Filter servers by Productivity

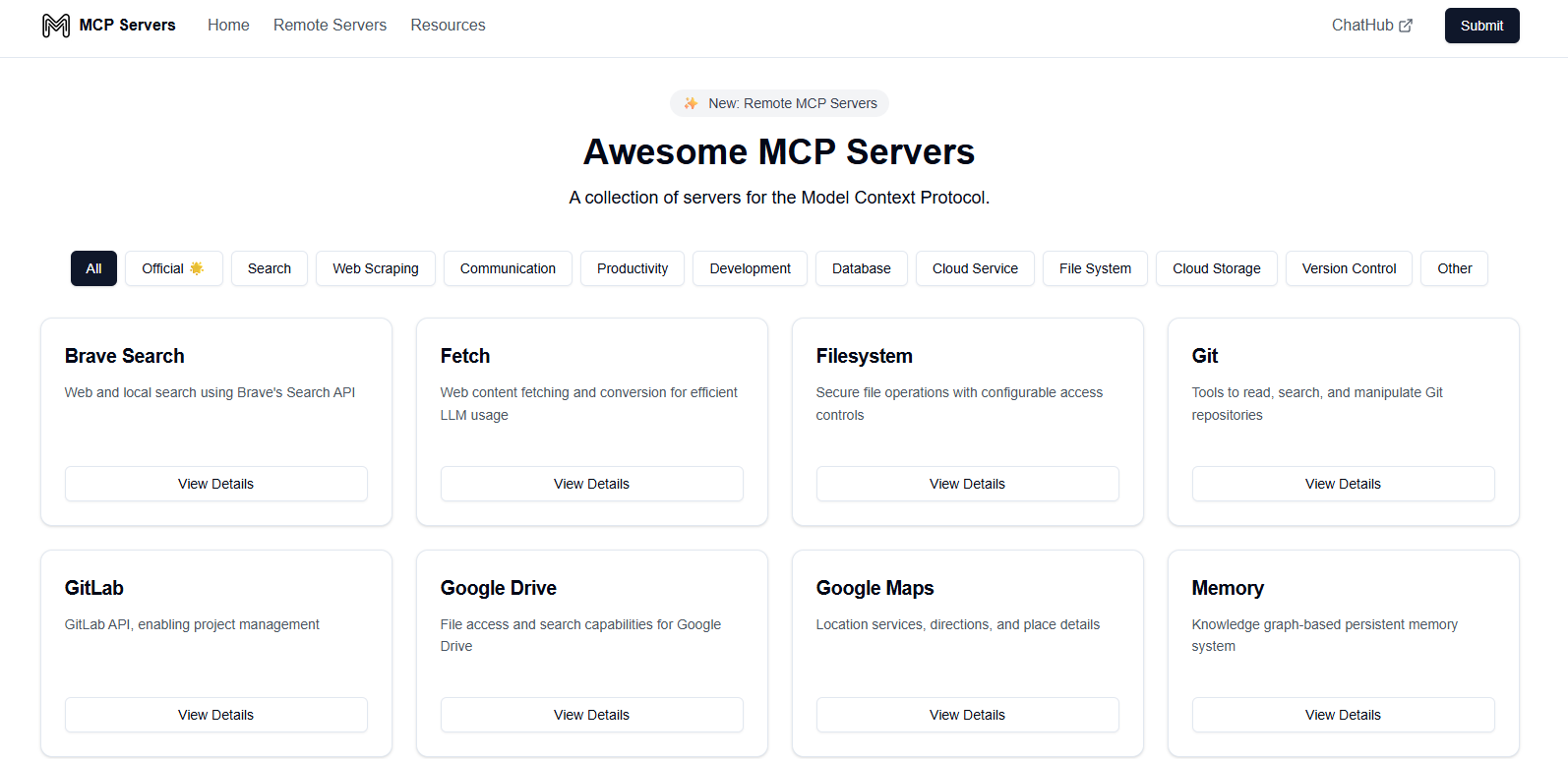tap(633, 268)
